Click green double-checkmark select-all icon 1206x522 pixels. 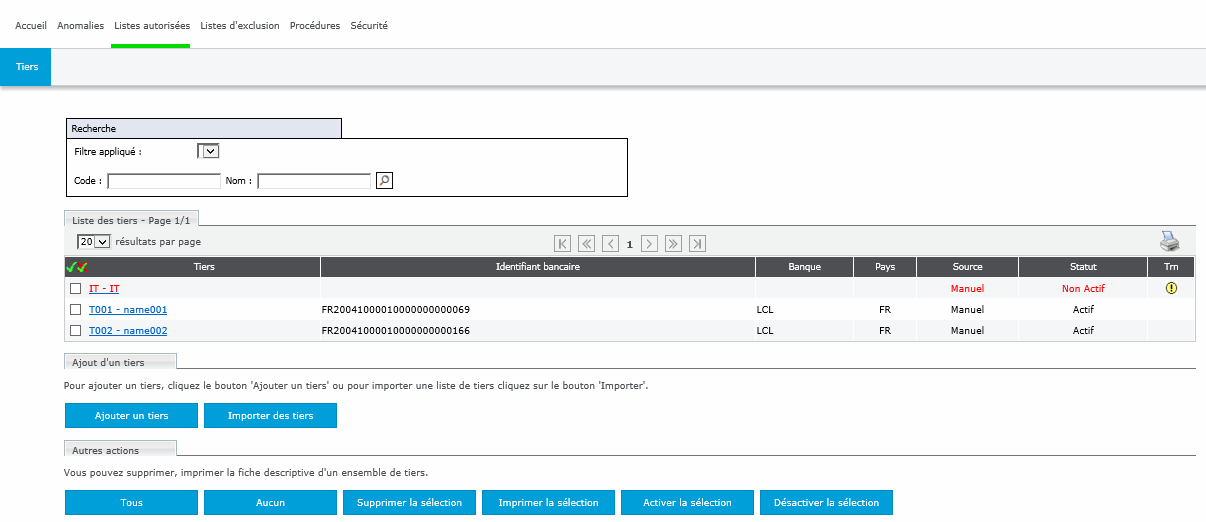76,267
